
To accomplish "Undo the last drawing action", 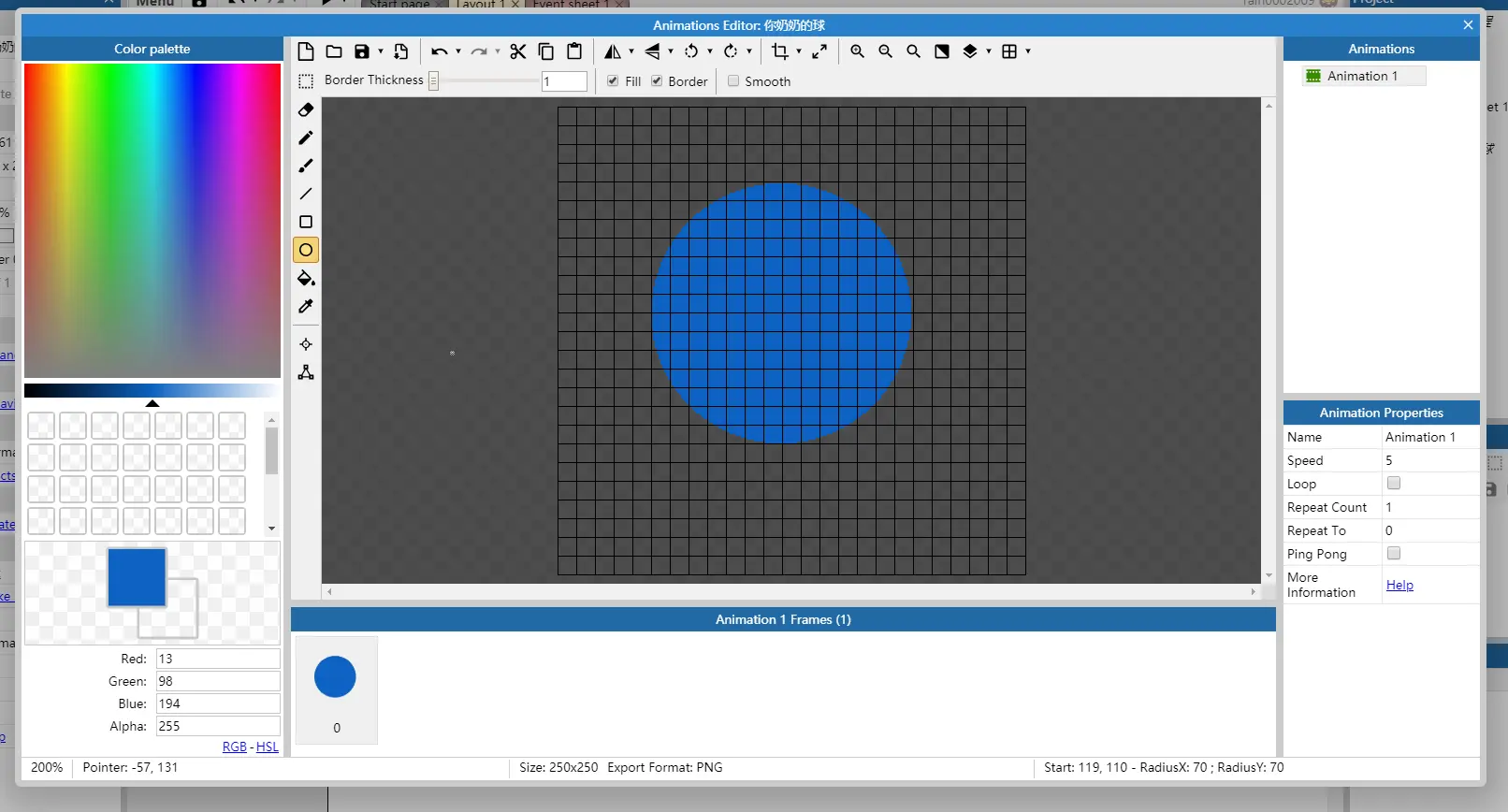I will (x=439, y=51).
